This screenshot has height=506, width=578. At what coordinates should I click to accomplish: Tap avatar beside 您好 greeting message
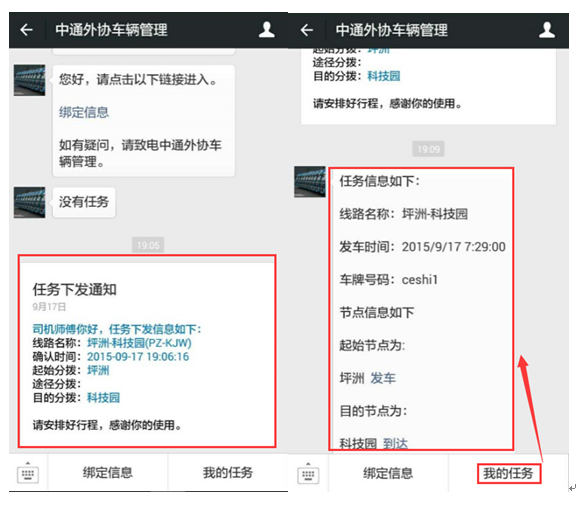point(29,80)
